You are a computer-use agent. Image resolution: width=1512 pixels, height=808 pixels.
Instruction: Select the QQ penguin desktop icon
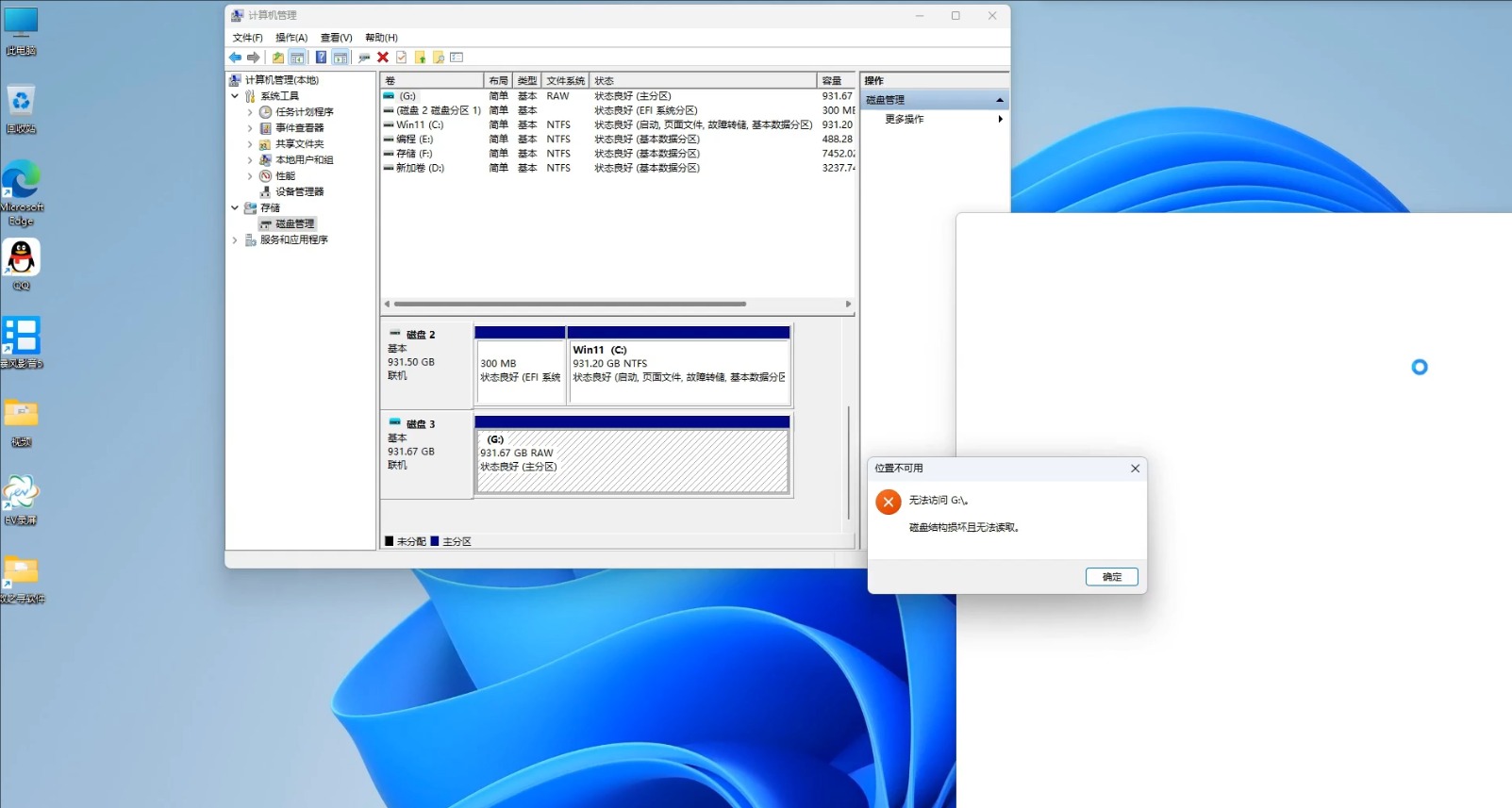click(x=21, y=265)
